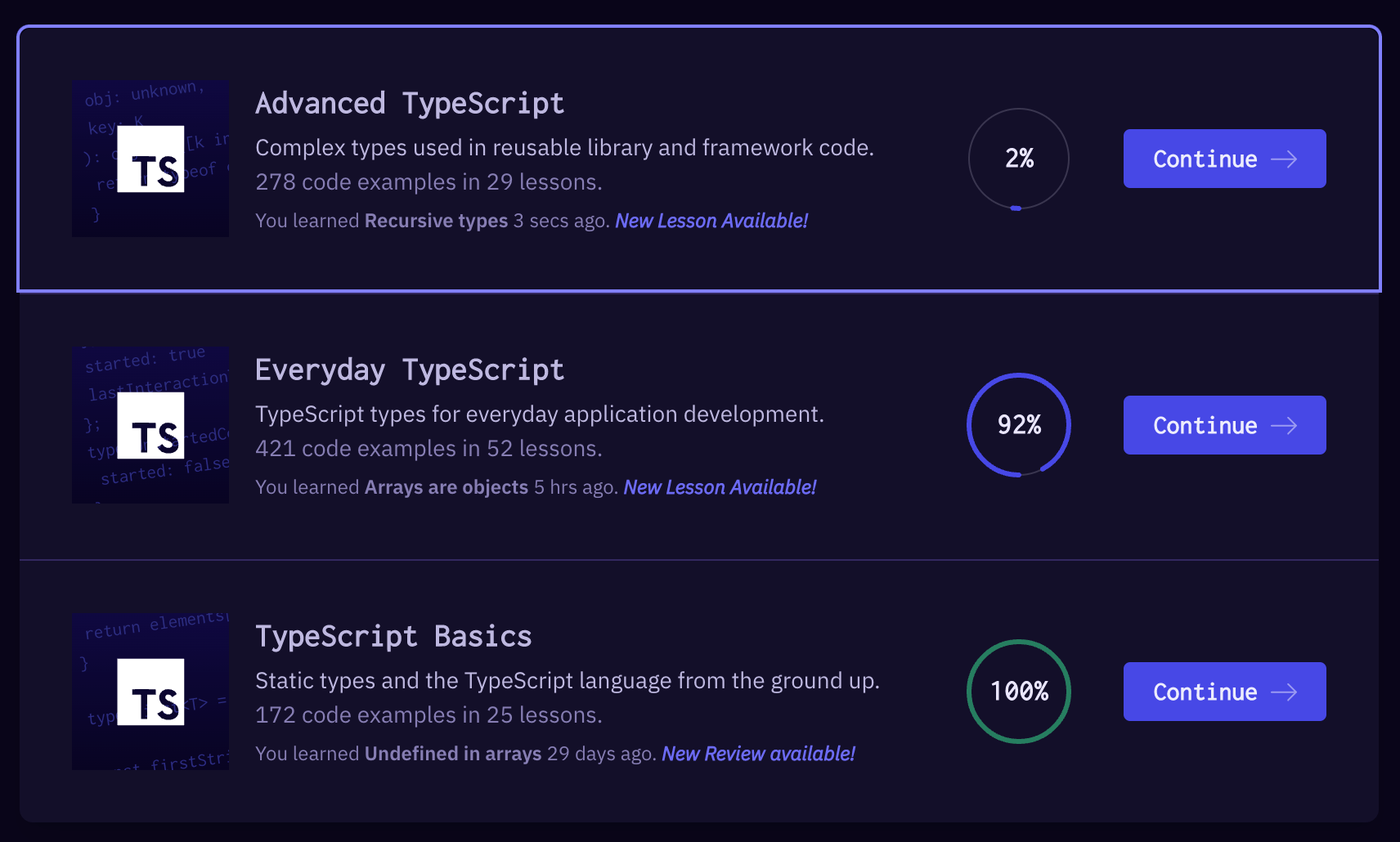1400x842 pixels.
Task: Click the green 100% progress circle
Action: click(x=1018, y=692)
